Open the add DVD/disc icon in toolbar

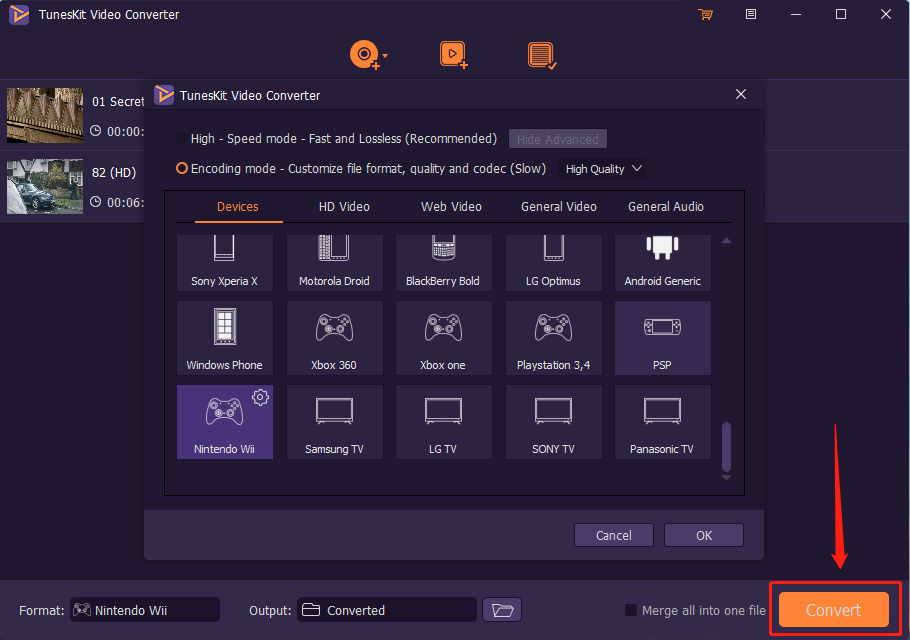(364, 55)
